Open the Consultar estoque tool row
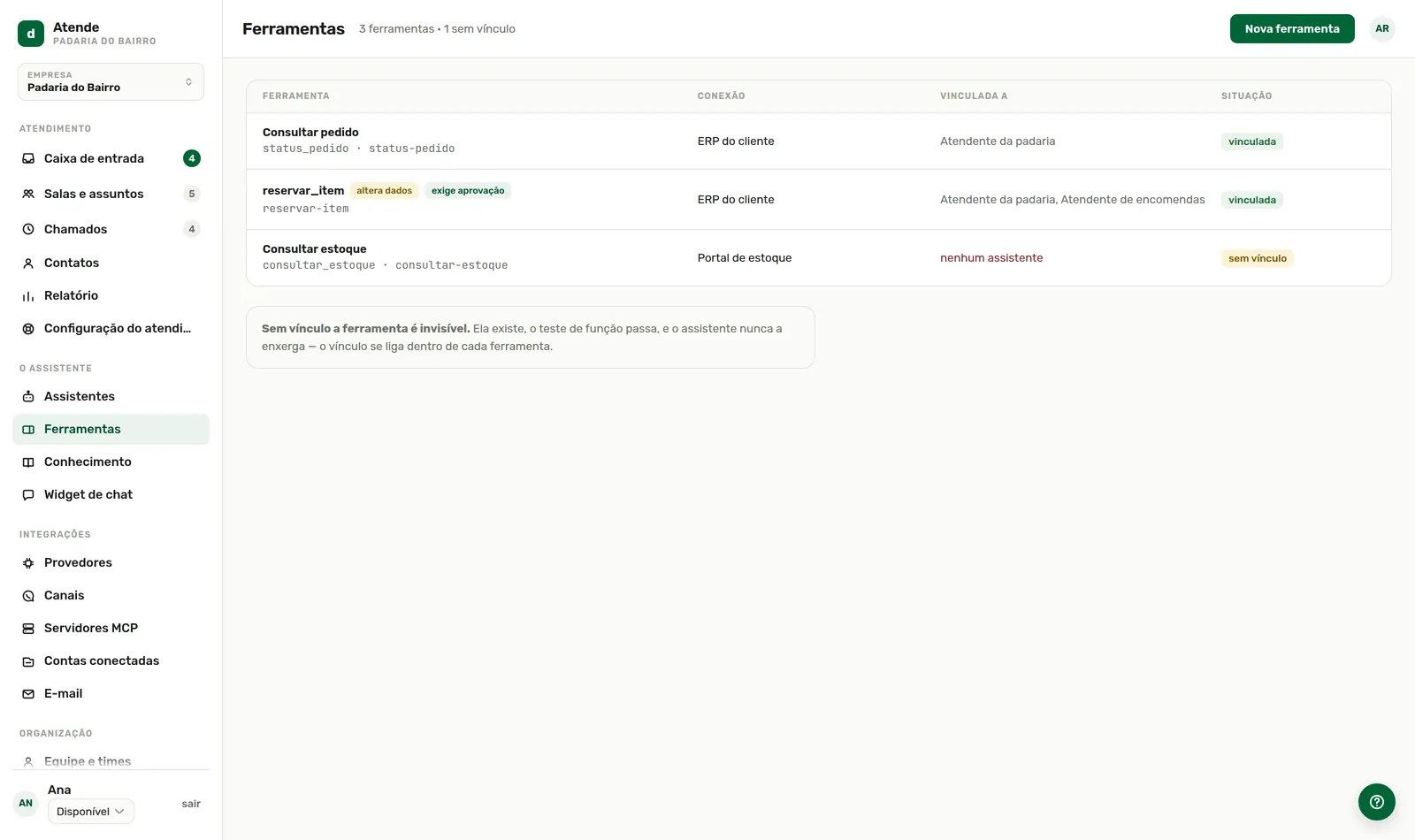 coord(818,257)
